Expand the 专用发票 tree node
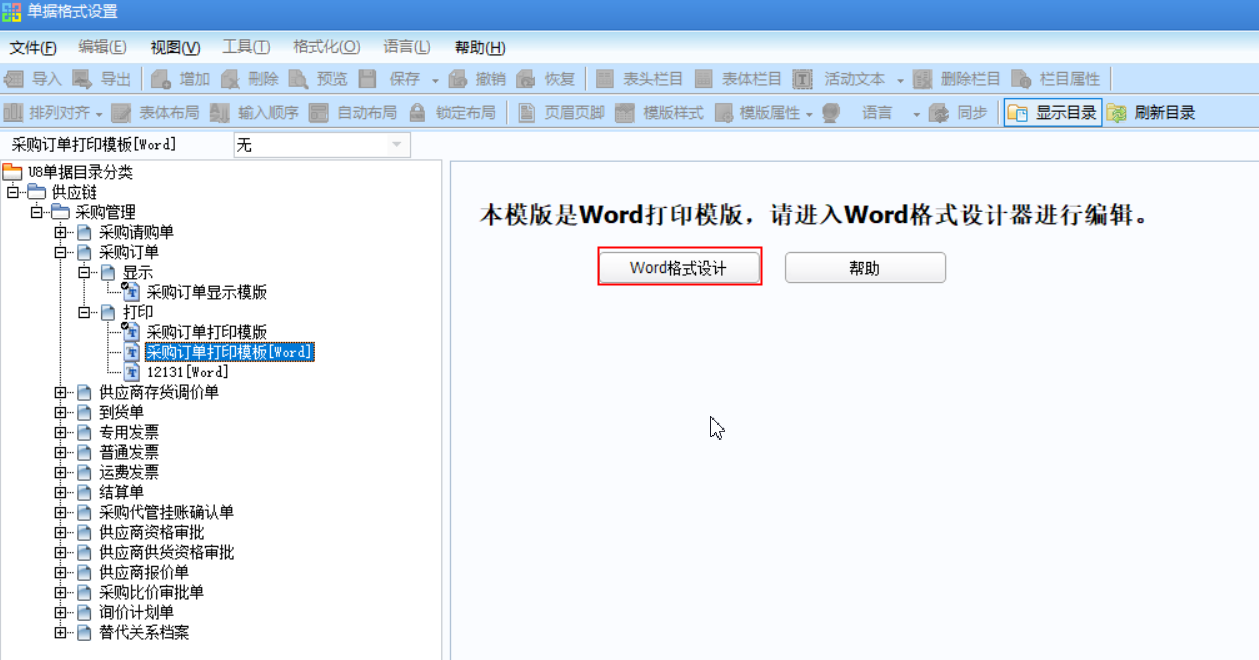Screen dimensions: 1259x660 point(61,432)
